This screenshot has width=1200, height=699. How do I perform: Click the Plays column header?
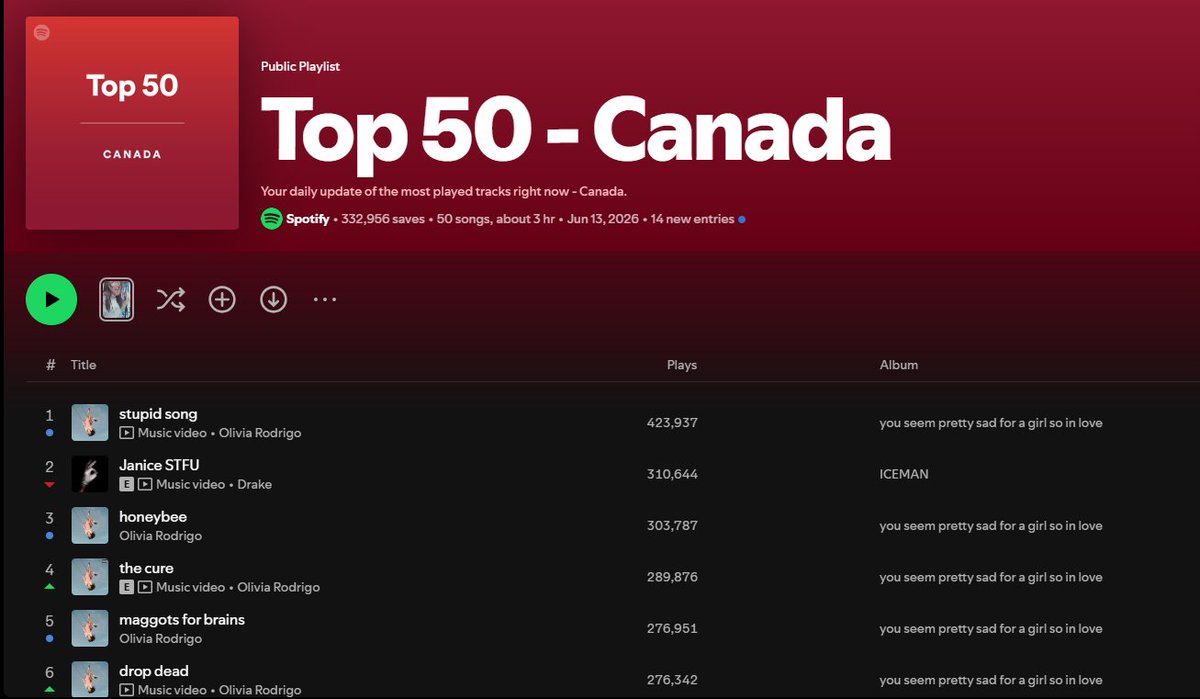click(x=682, y=365)
